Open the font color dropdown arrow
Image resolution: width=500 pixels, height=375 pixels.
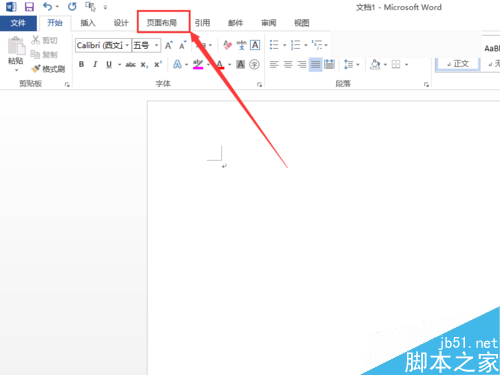(229, 64)
